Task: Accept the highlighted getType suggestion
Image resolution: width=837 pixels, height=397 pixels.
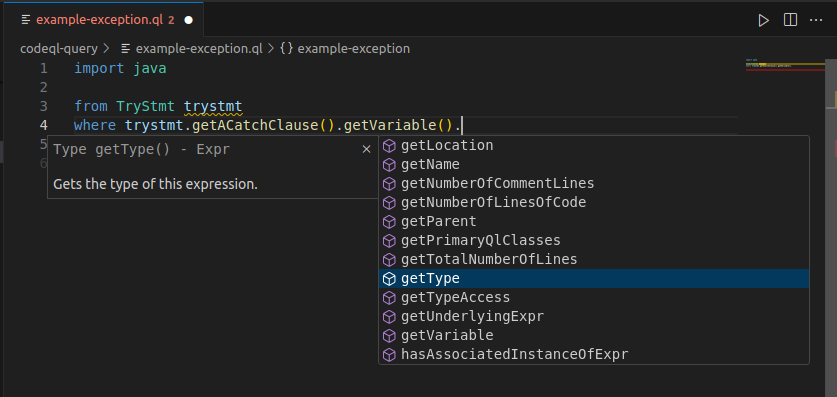Action: (x=594, y=279)
